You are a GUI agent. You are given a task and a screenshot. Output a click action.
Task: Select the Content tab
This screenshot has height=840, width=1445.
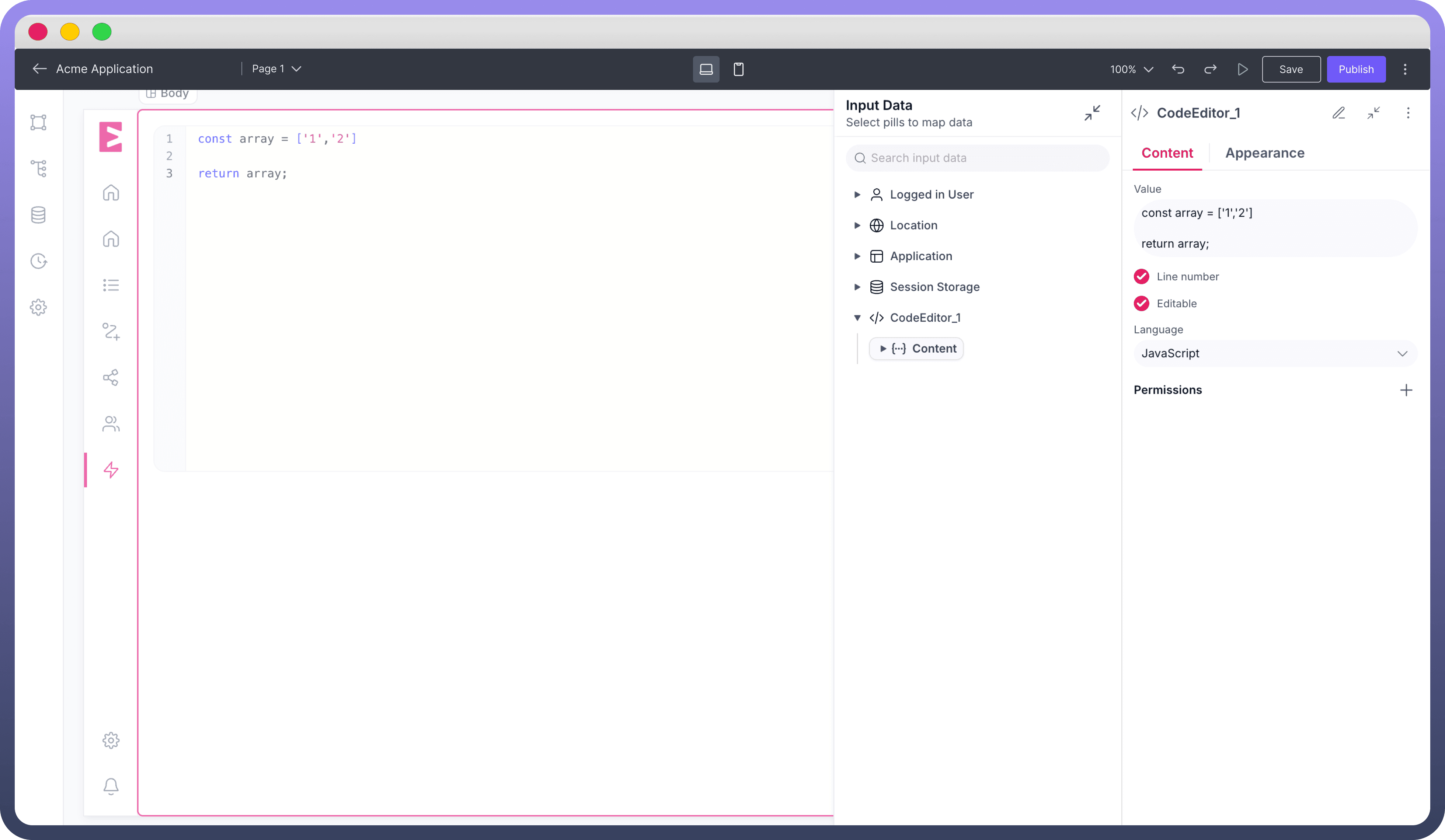coord(1167,153)
